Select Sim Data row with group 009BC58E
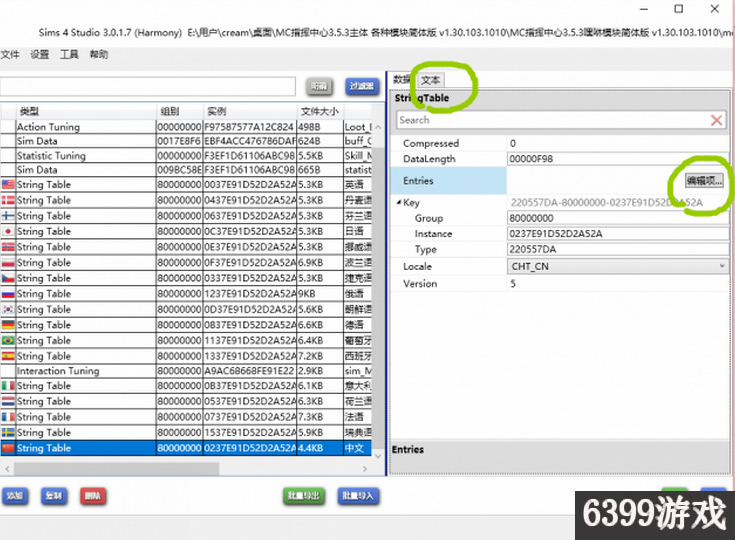735x540 pixels. tap(186, 170)
